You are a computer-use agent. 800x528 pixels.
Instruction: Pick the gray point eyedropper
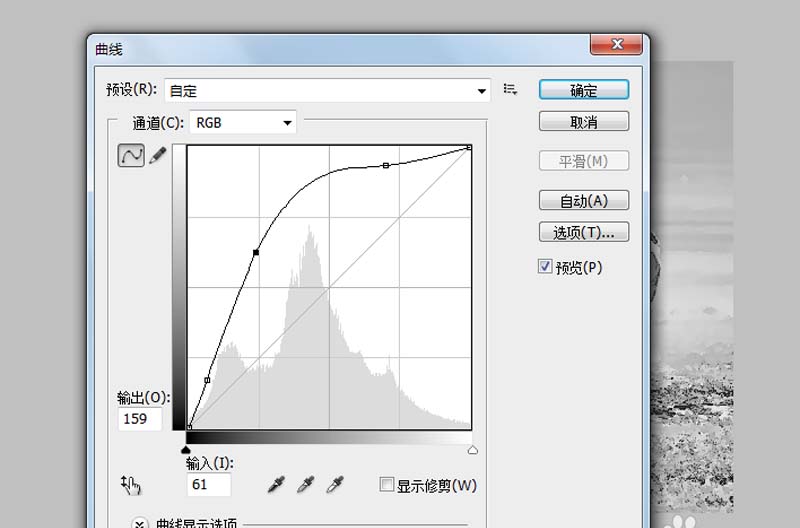[x=307, y=486]
